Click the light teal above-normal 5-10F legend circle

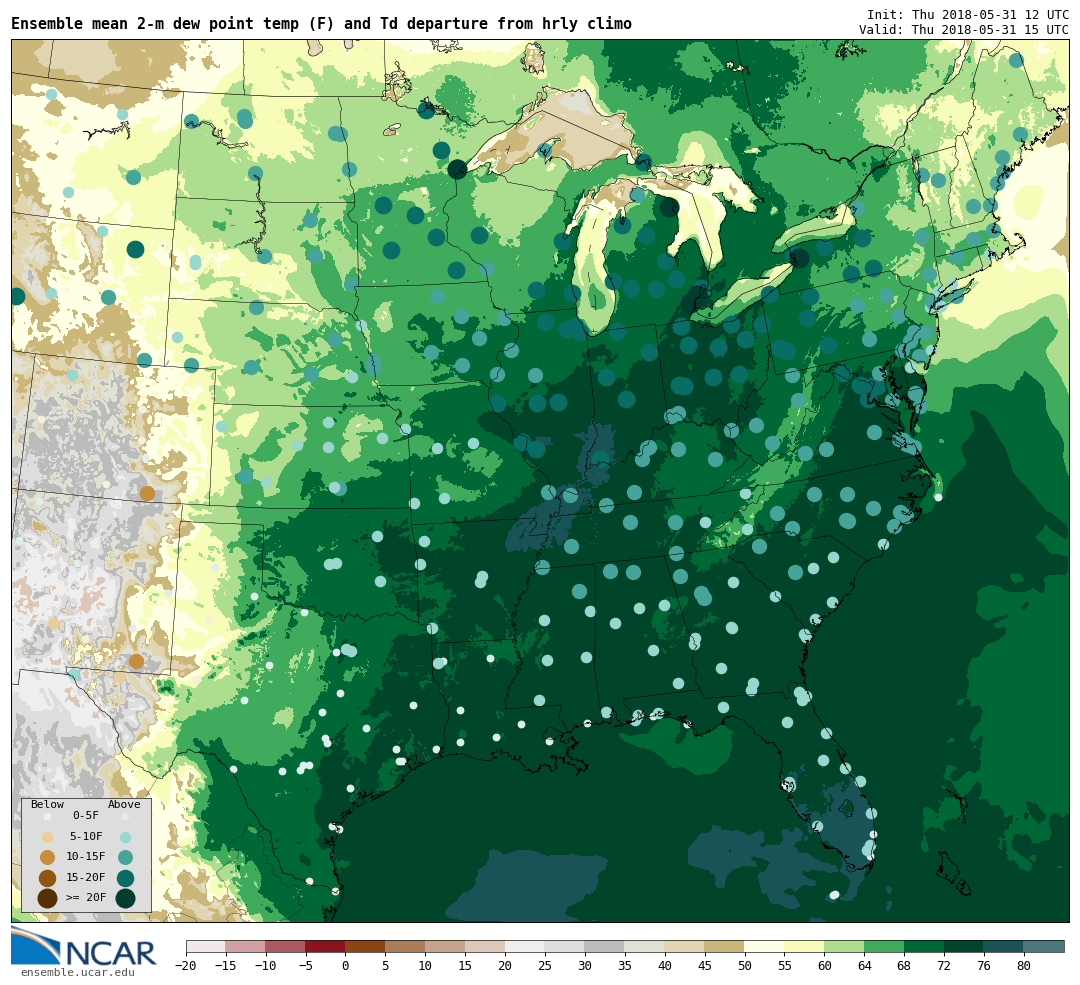[125, 838]
